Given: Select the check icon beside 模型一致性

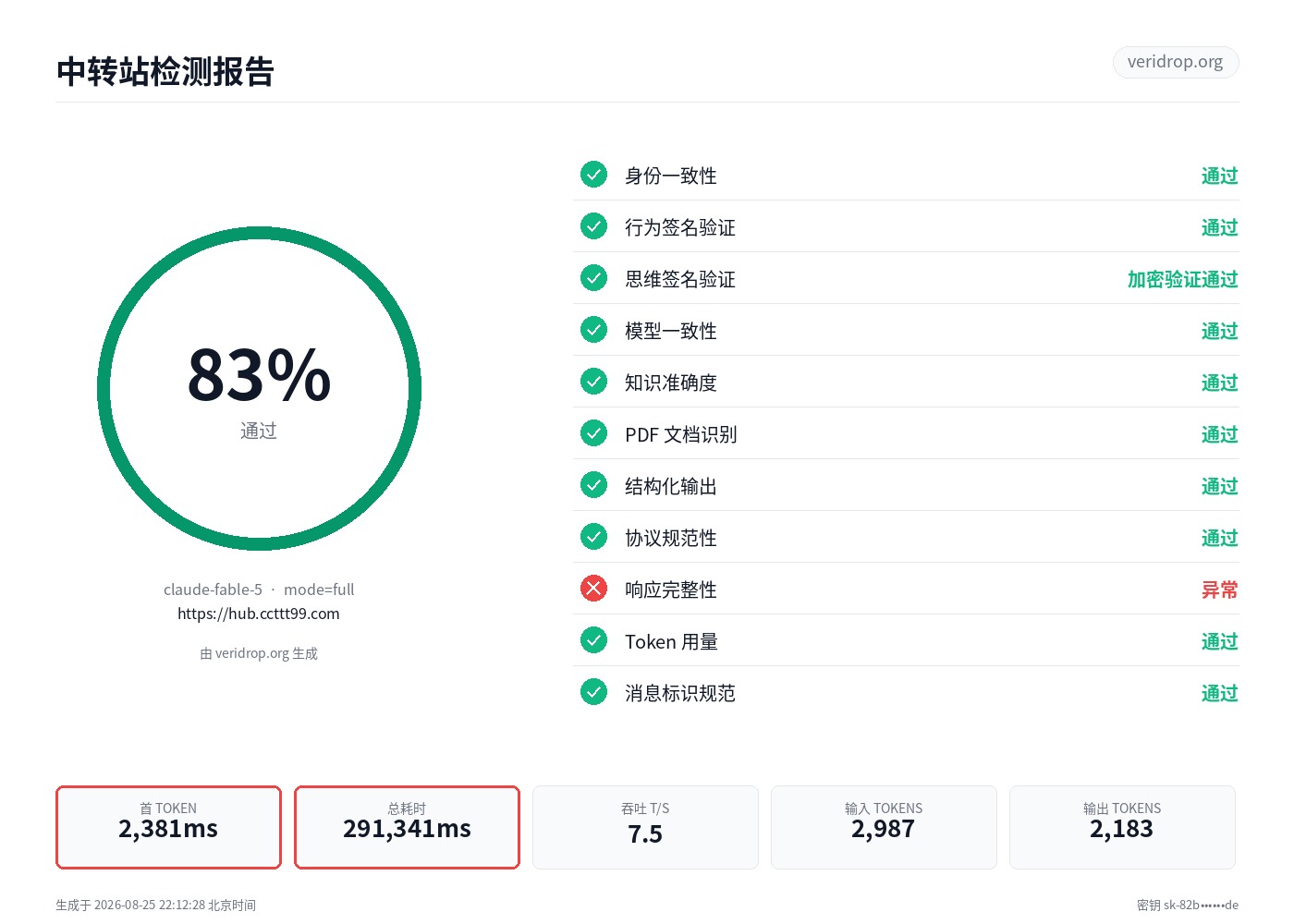Looking at the screenshot, I should 593,330.
